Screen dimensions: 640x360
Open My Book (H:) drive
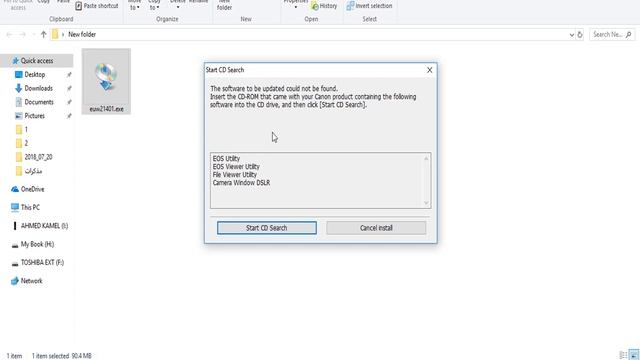33,244
